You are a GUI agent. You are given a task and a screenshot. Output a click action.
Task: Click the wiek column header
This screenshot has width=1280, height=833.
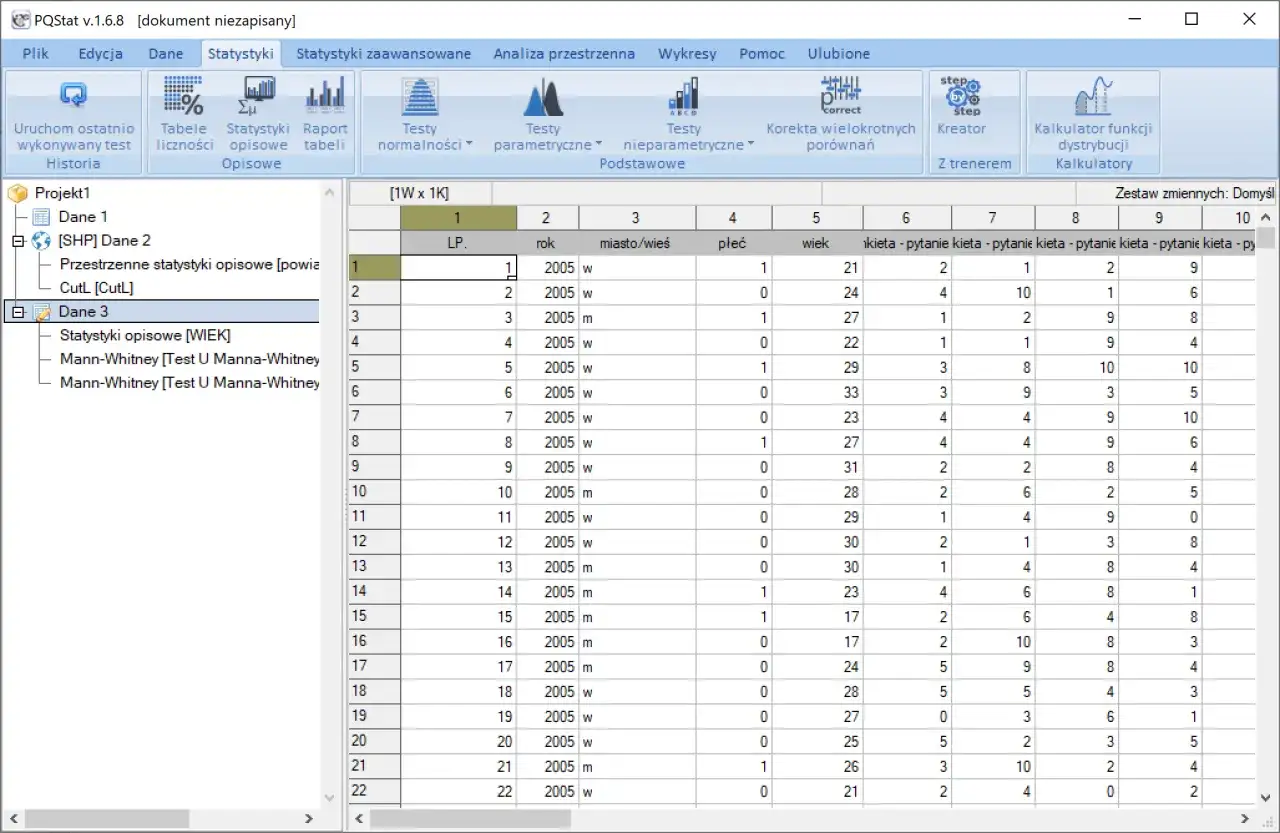816,243
